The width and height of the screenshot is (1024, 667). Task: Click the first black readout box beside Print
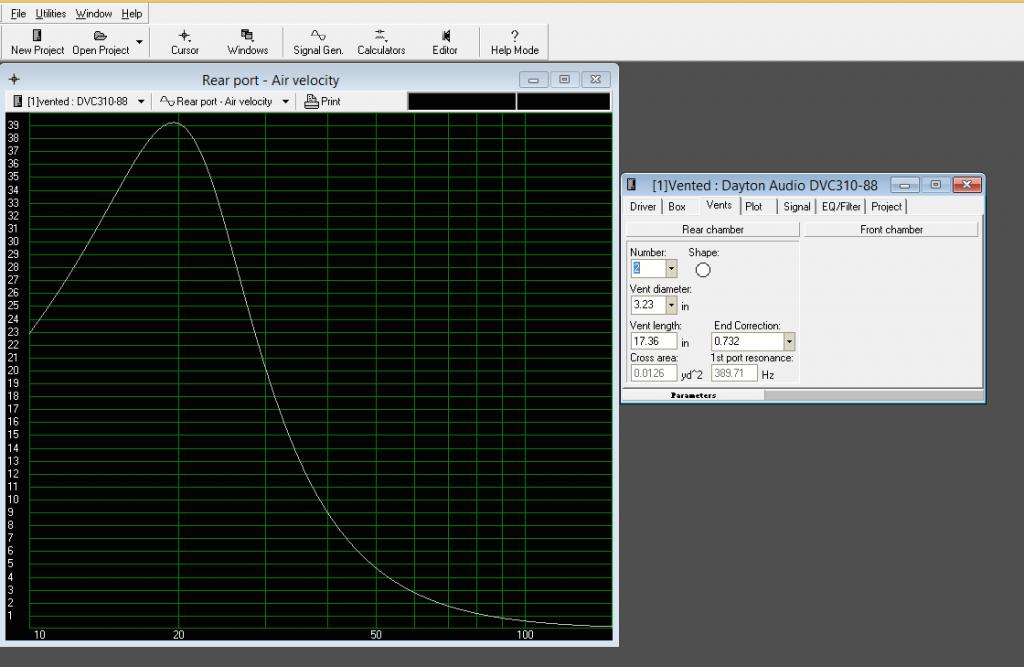click(461, 101)
